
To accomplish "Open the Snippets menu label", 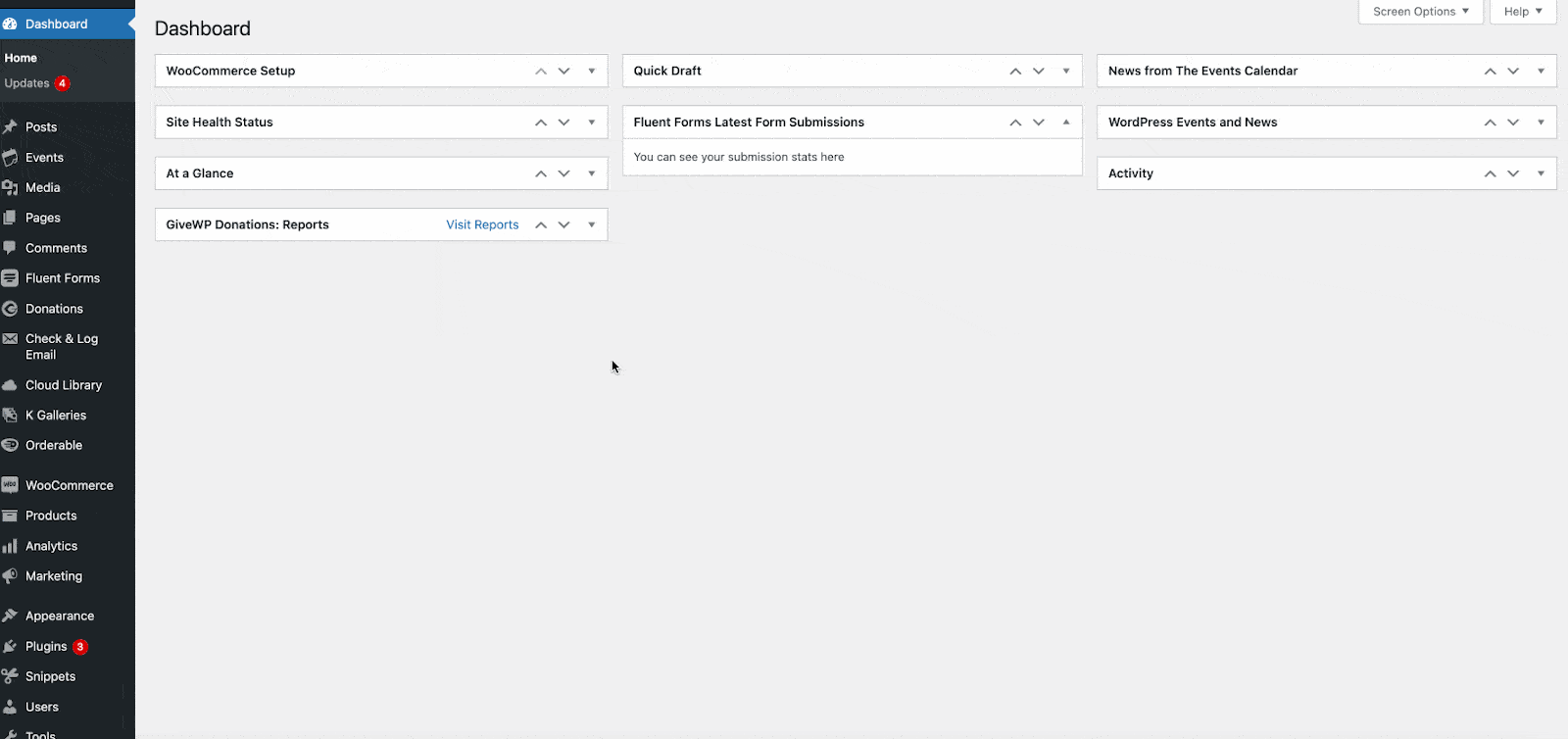I will click(51, 676).
